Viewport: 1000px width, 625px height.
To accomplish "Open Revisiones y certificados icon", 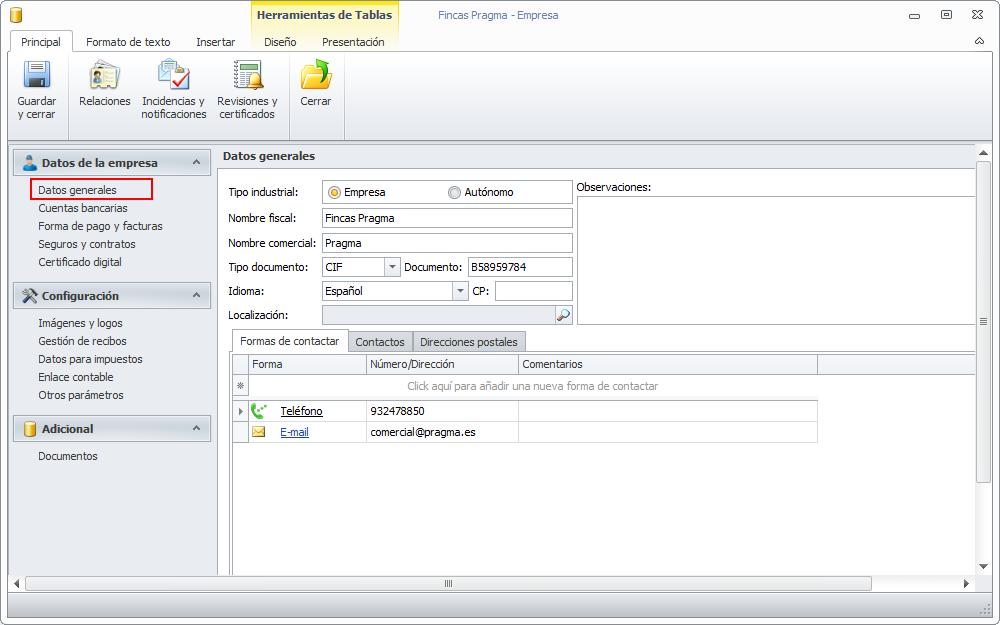I will coord(247,76).
